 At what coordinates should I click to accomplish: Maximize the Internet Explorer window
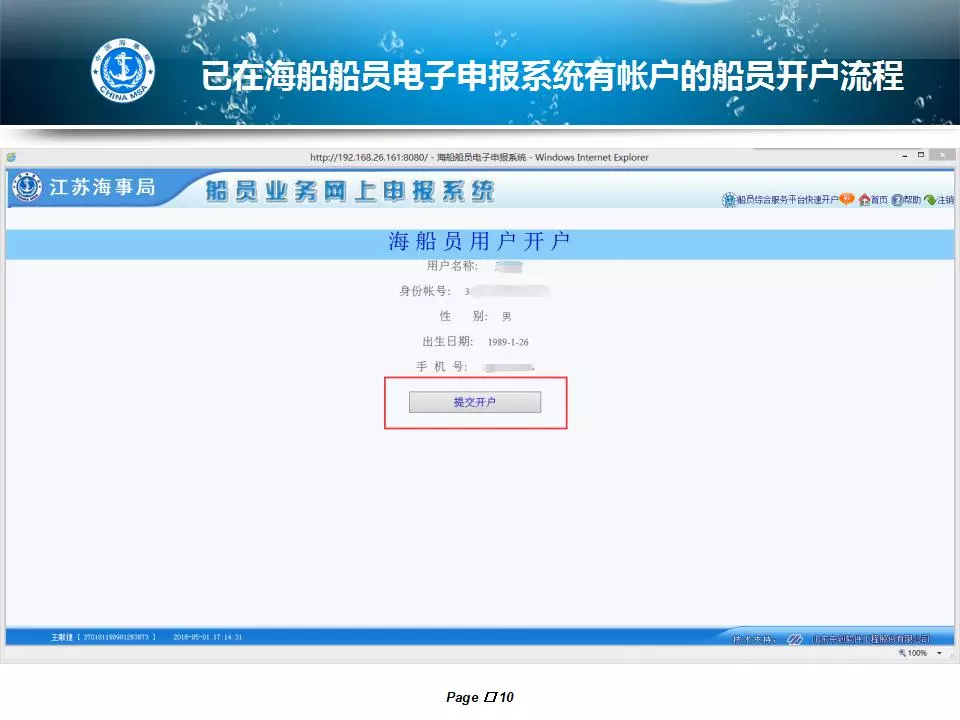(920, 155)
